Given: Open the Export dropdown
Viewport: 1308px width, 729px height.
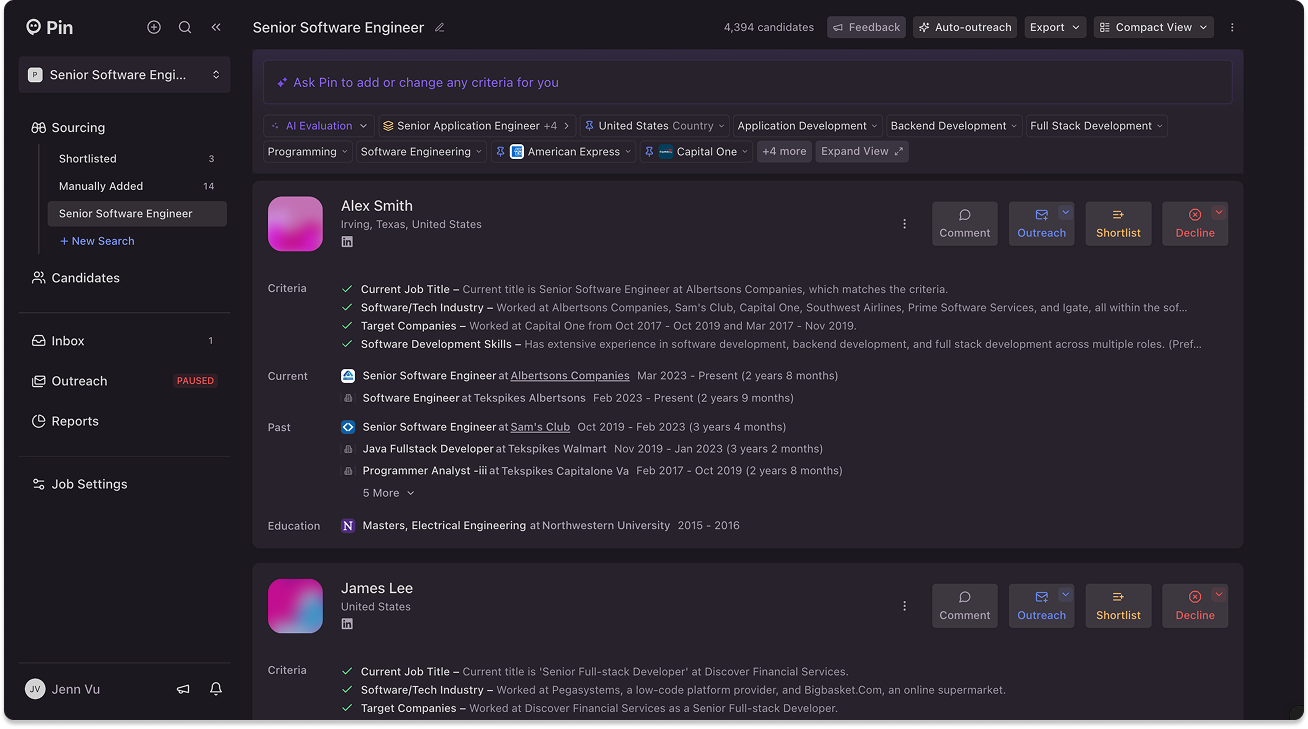Looking at the screenshot, I should coord(1055,28).
